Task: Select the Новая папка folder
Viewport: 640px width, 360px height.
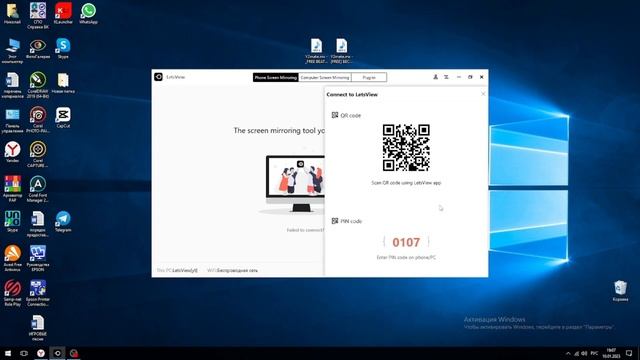Action: 63,83
